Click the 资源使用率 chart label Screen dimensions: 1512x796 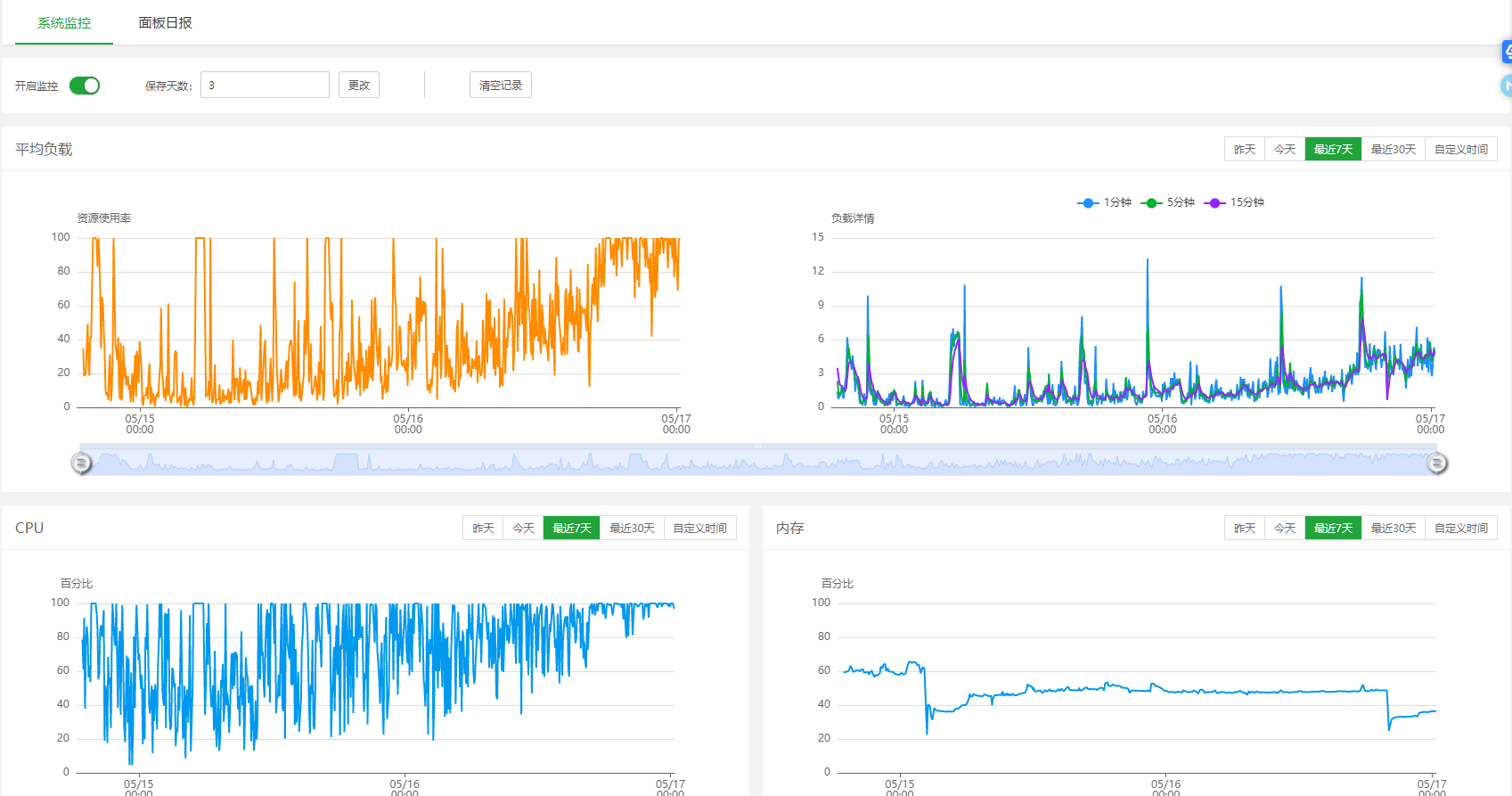click(x=104, y=217)
